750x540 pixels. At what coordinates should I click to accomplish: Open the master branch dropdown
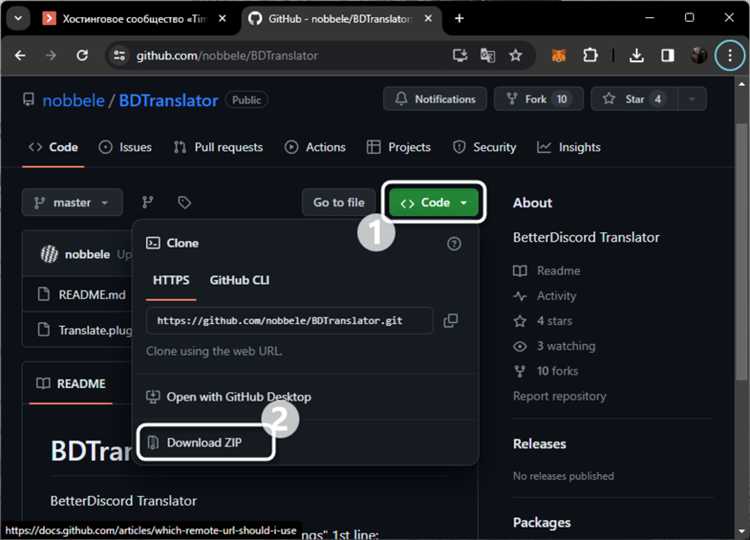(72, 202)
